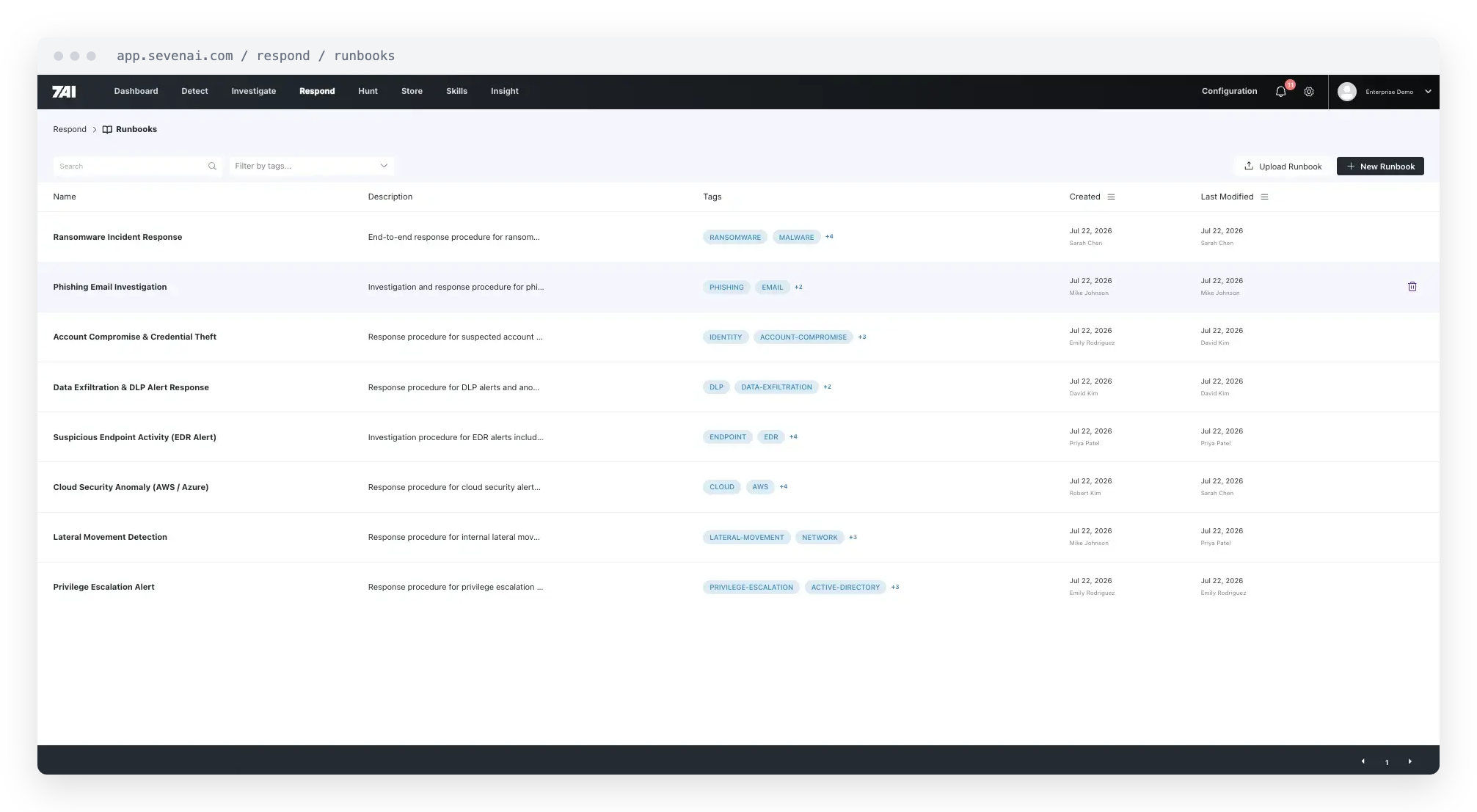Select page 1 in pagination
This screenshot has width=1477, height=812.
pos(1387,762)
